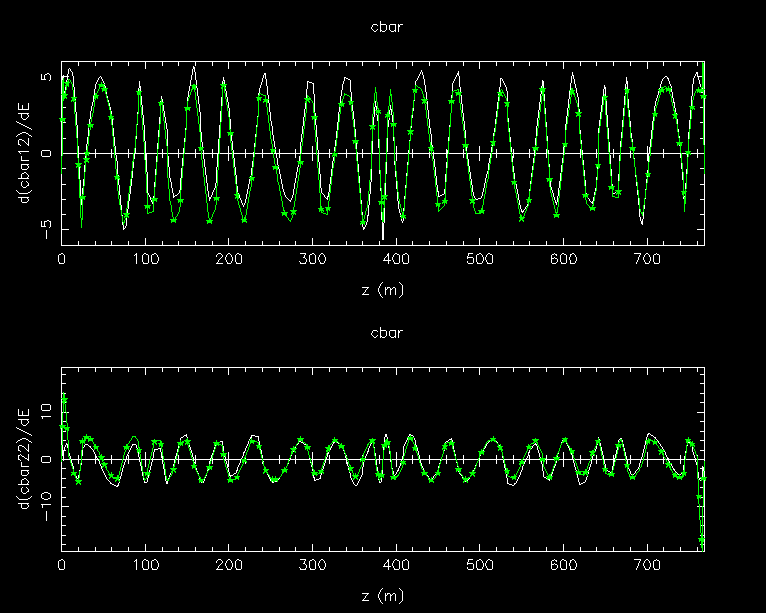Click the top plot's "cbar" title

pyautogui.click(x=383, y=27)
